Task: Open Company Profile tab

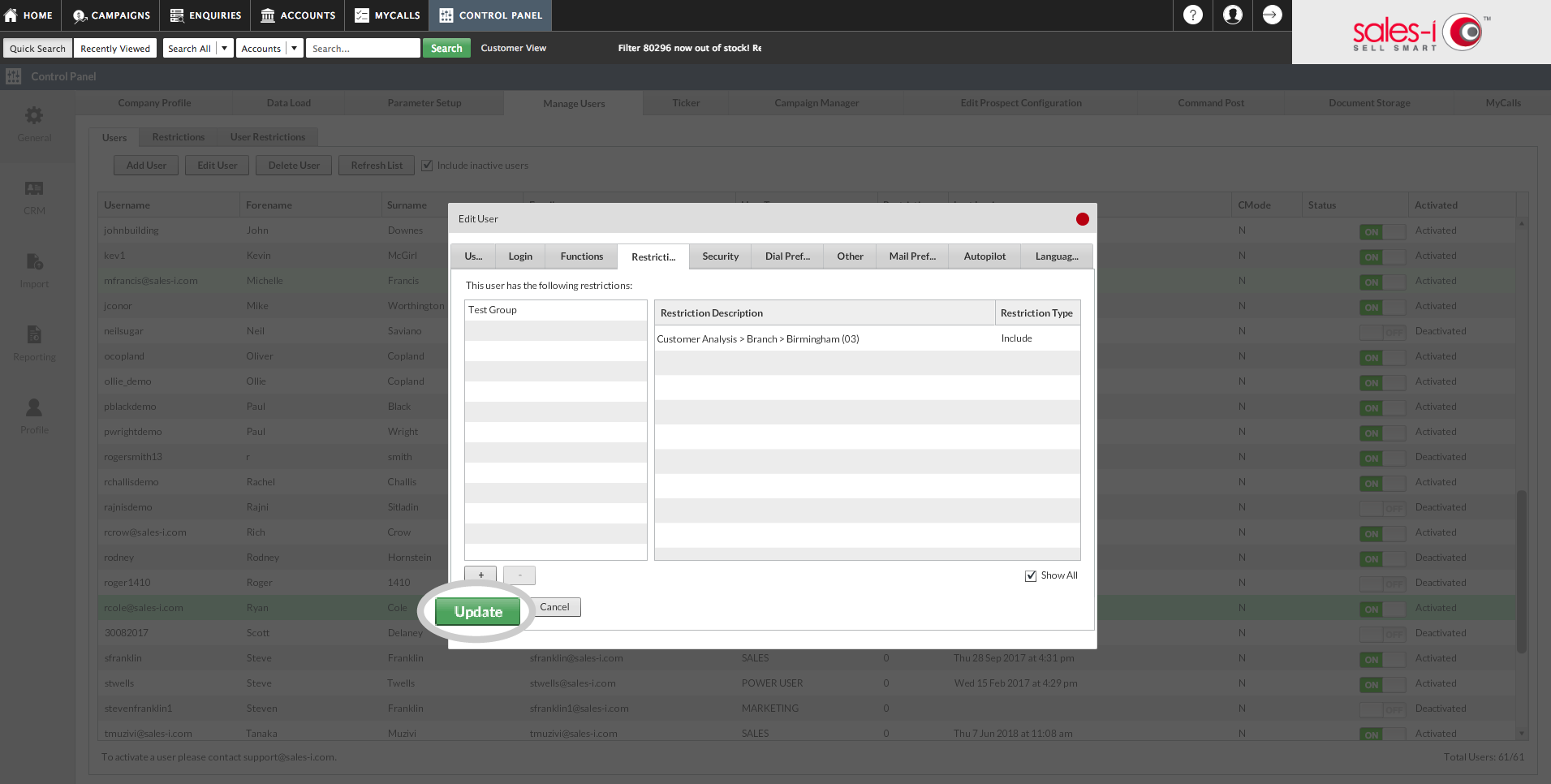Action: 154,103
